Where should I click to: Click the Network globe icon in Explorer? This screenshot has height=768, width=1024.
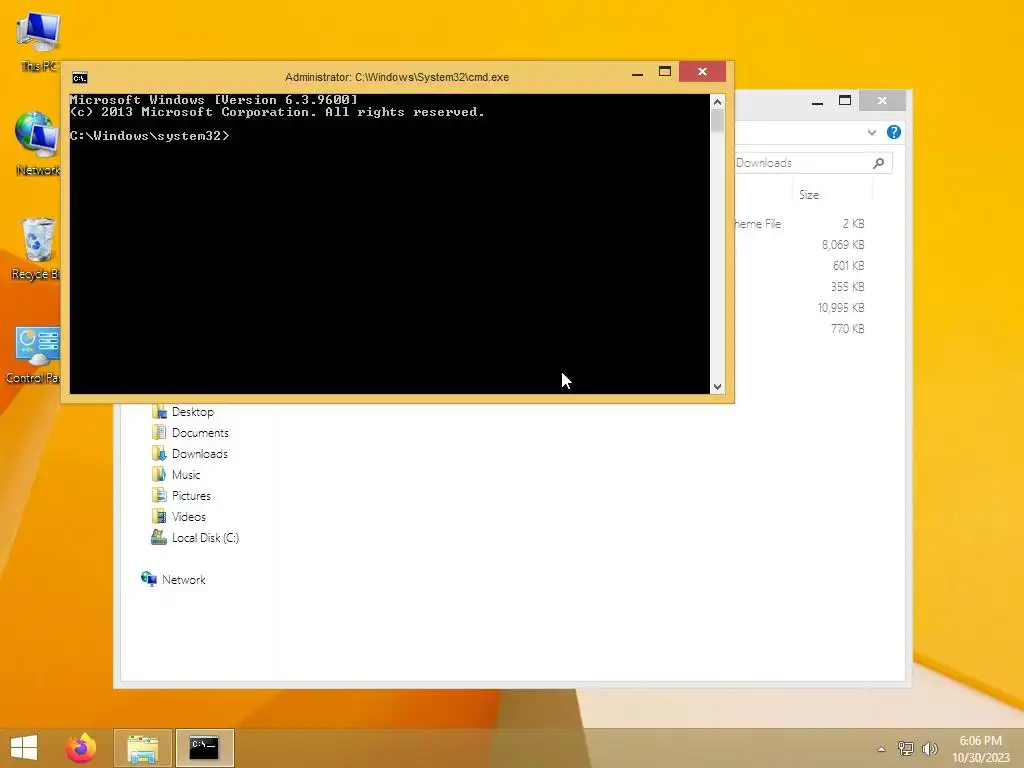[149, 579]
